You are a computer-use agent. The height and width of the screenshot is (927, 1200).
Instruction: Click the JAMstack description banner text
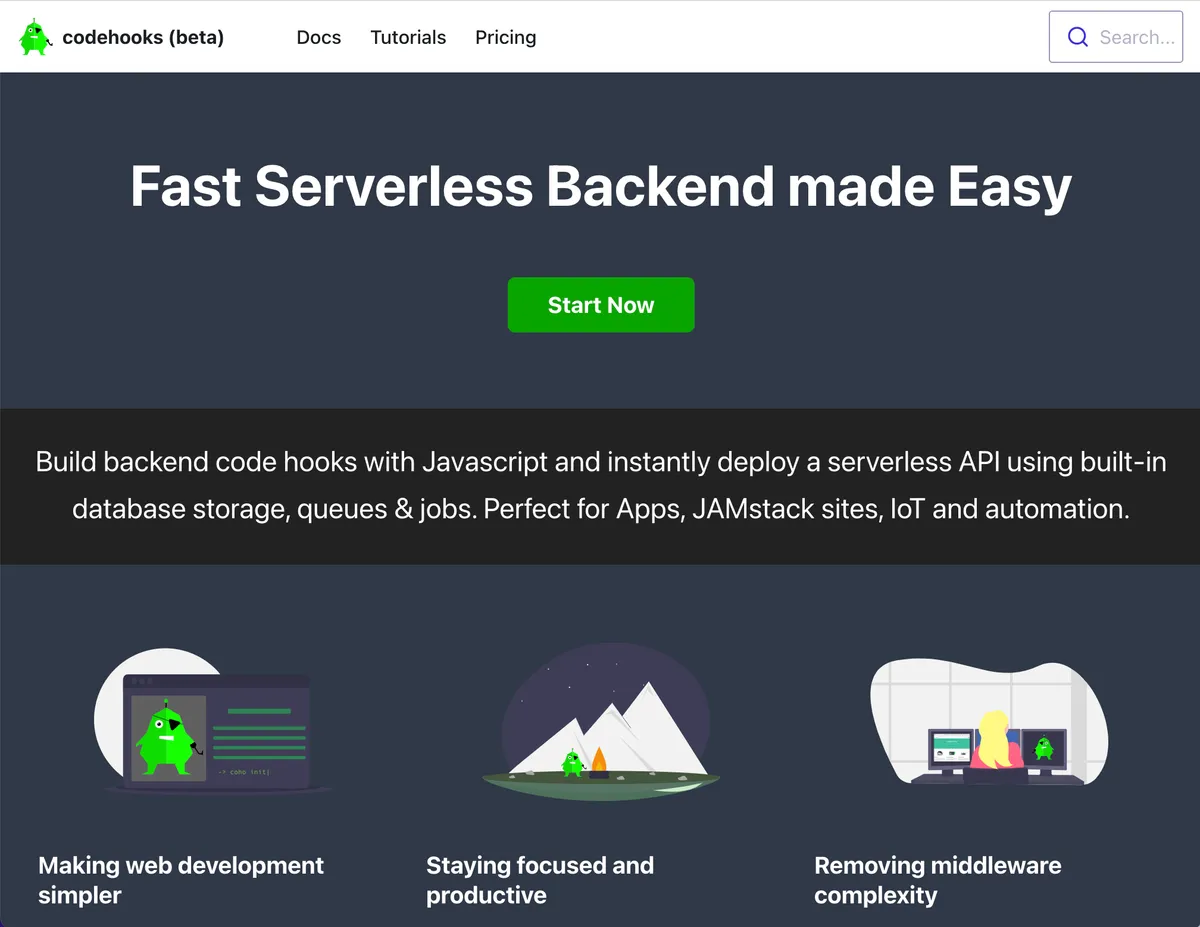click(600, 485)
